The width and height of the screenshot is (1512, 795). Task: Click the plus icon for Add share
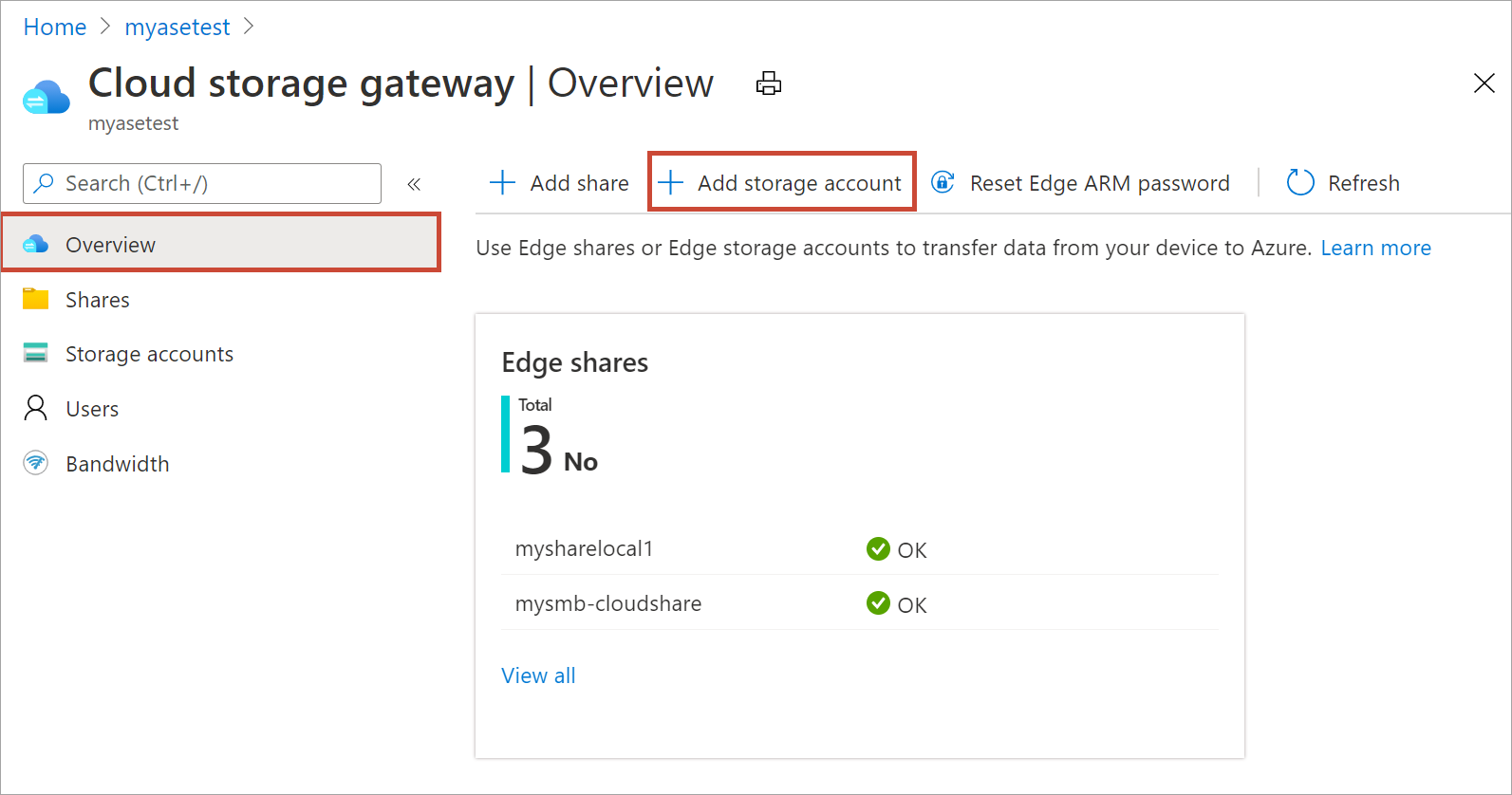pyautogui.click(x=502, y=183)
